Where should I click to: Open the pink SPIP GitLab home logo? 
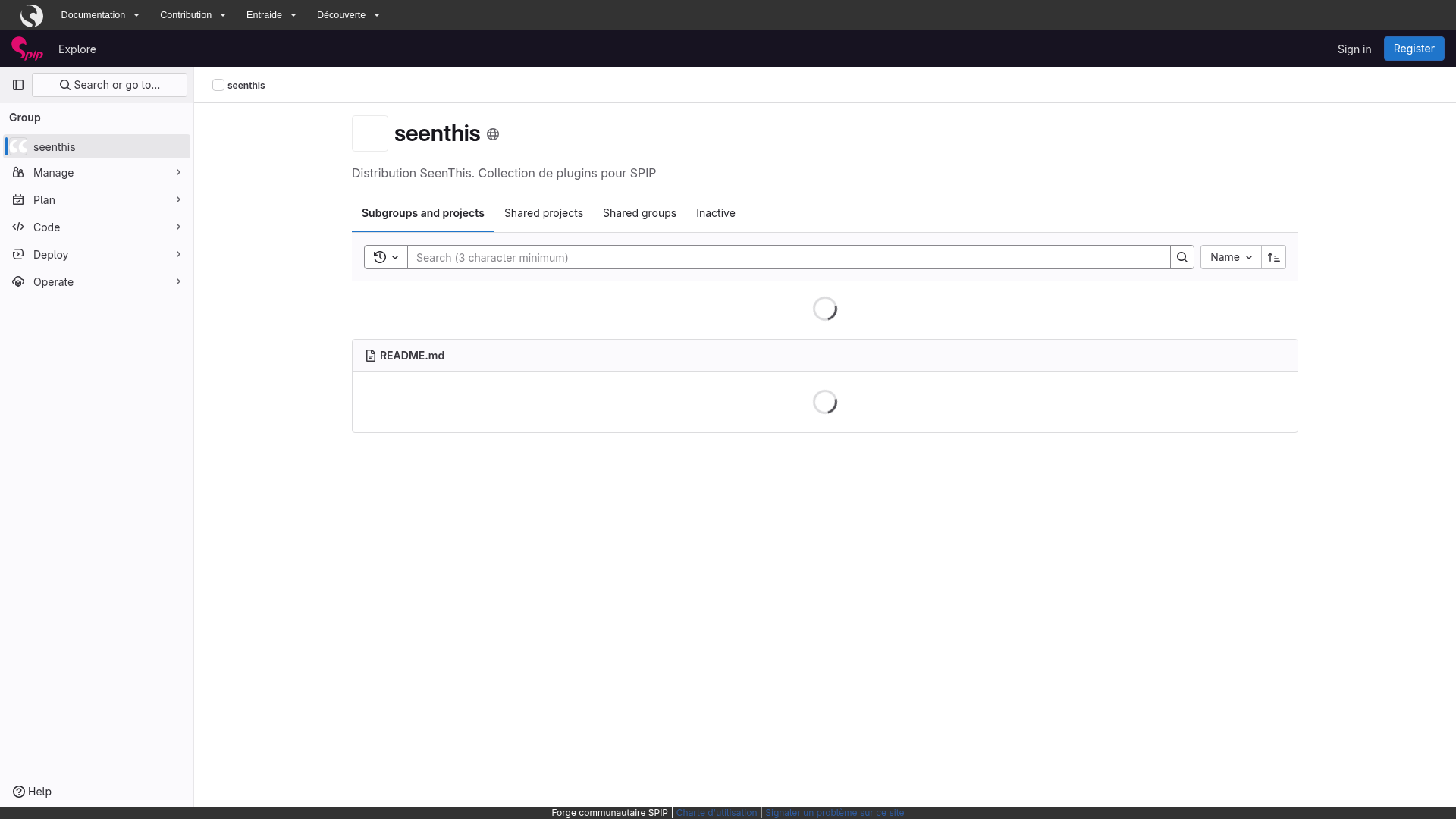pyautogui.click(x=27, y=49)
